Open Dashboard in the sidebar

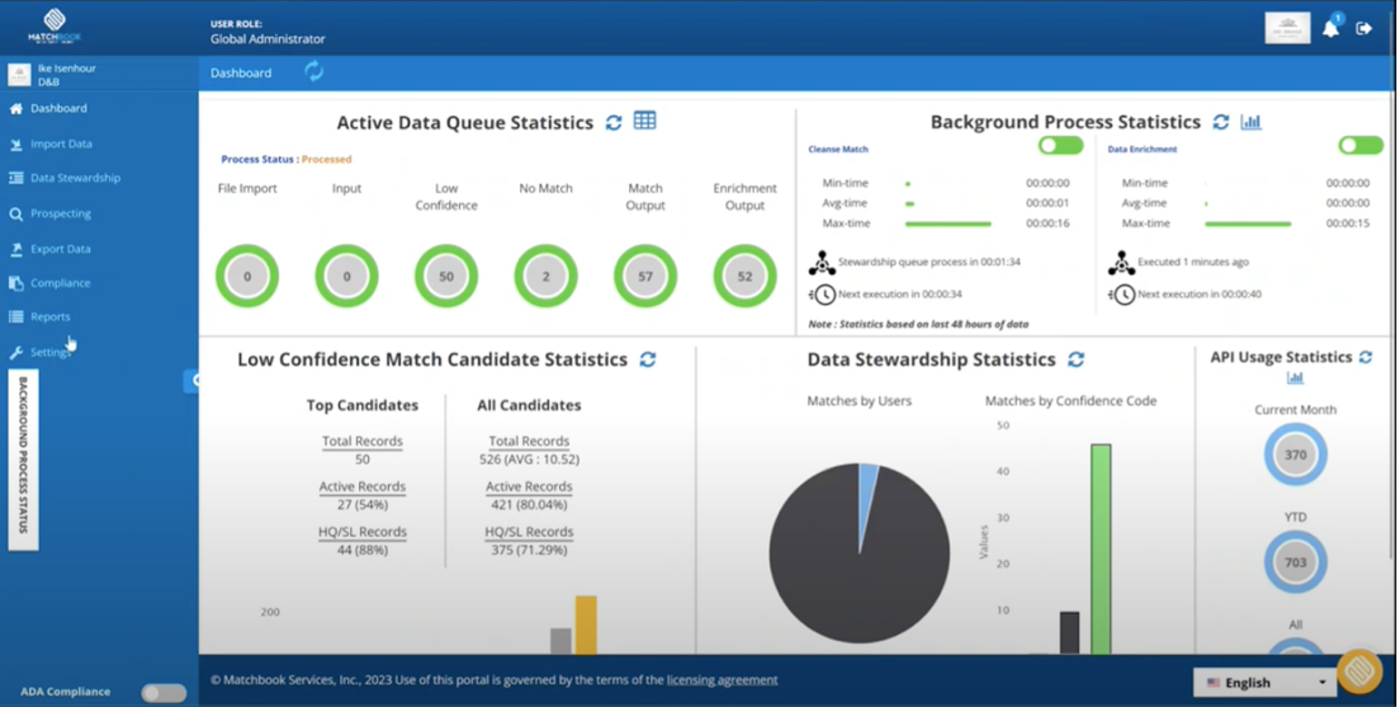(x=47, y=108)
